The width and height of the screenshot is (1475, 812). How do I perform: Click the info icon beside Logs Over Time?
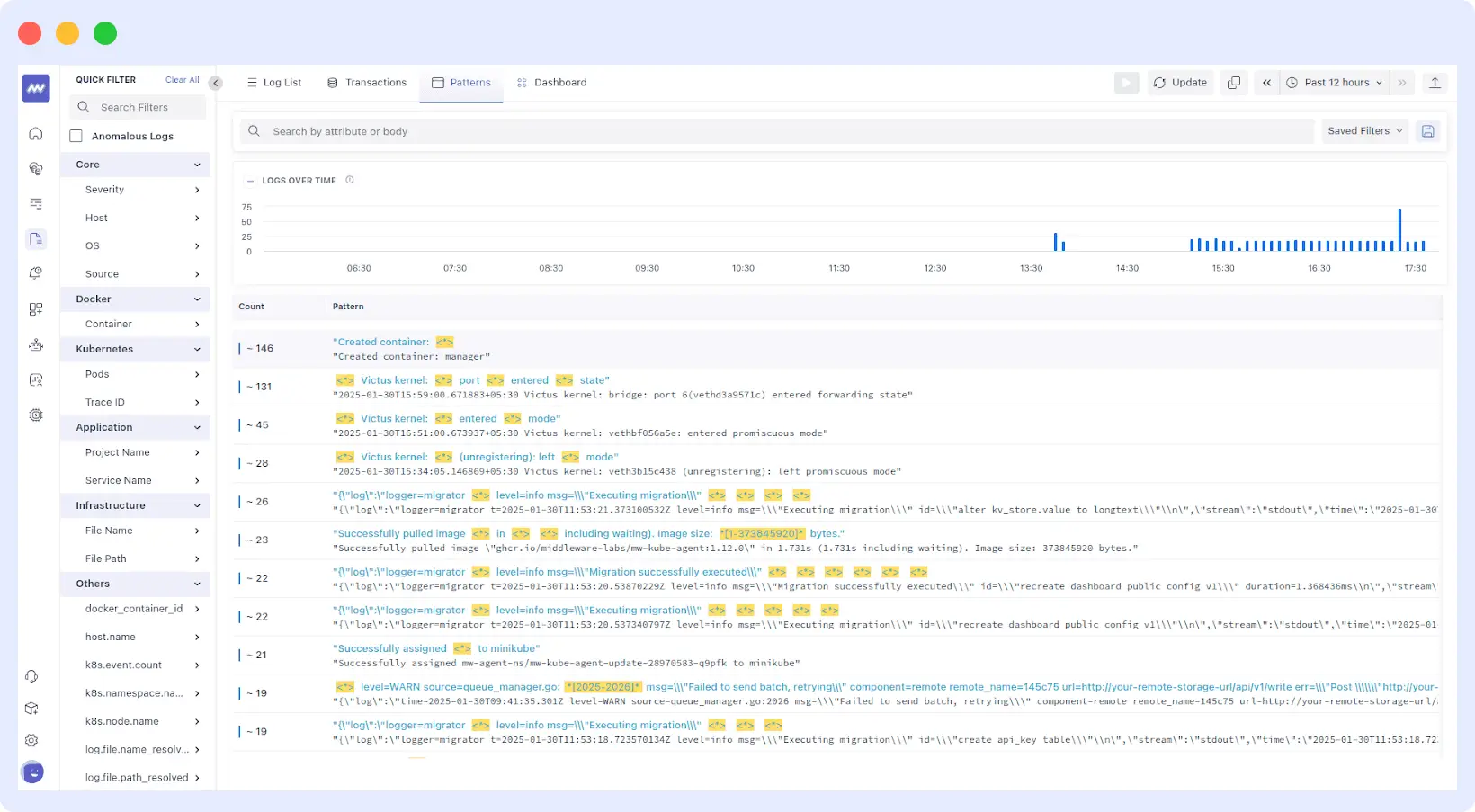[x=350, y=180]
